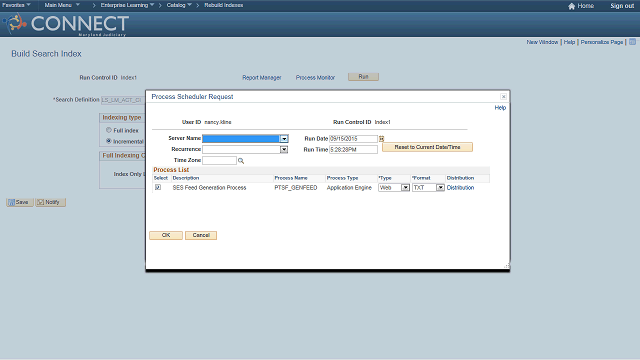
Task: Click the Notify button icon
Action: (x=40, y=202)
